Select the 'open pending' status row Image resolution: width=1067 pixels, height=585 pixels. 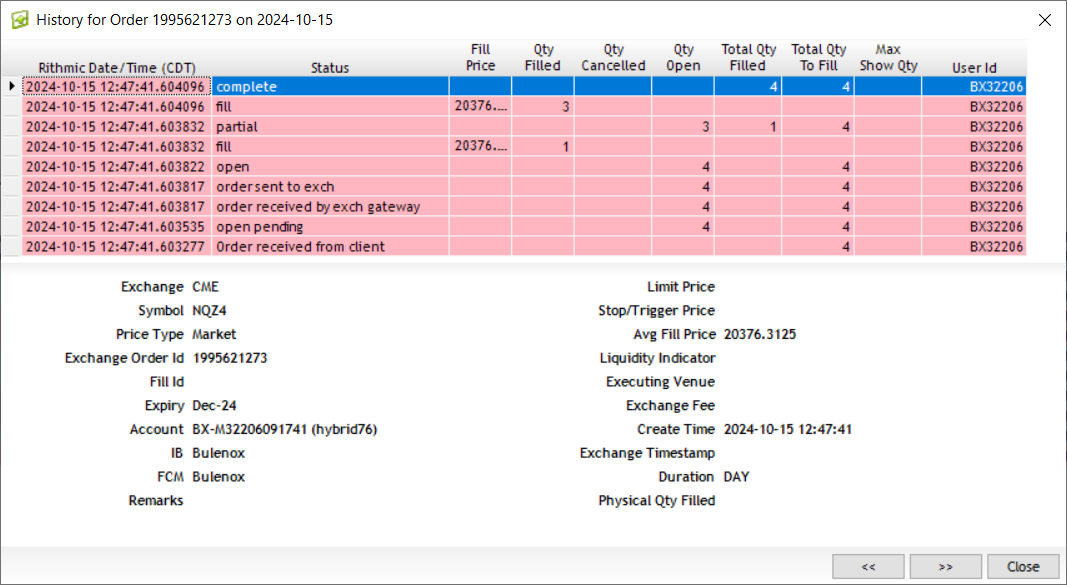coord(524,227)
